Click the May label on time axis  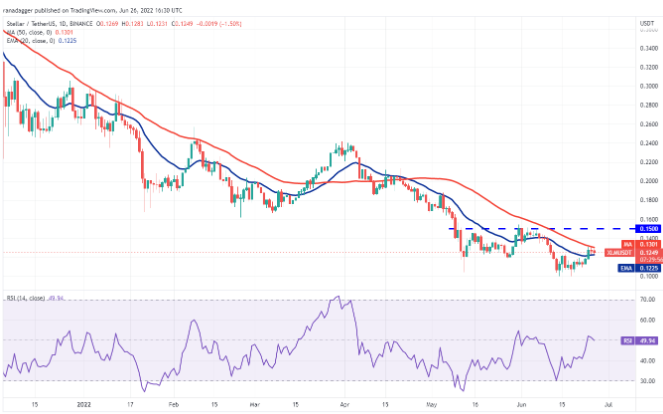pyautogui.click(x=431, y=404)
